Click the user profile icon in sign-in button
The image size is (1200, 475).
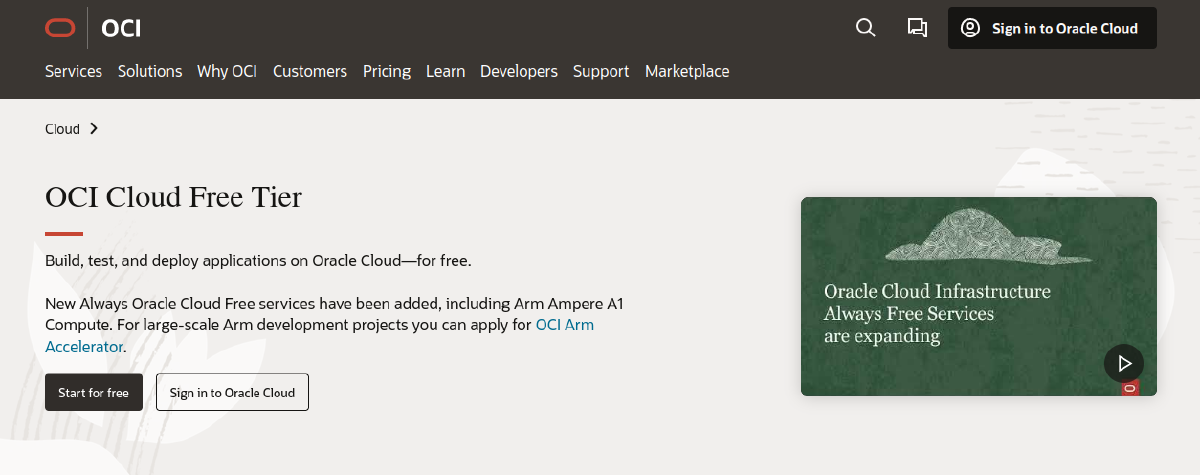(x=970, y=28)
